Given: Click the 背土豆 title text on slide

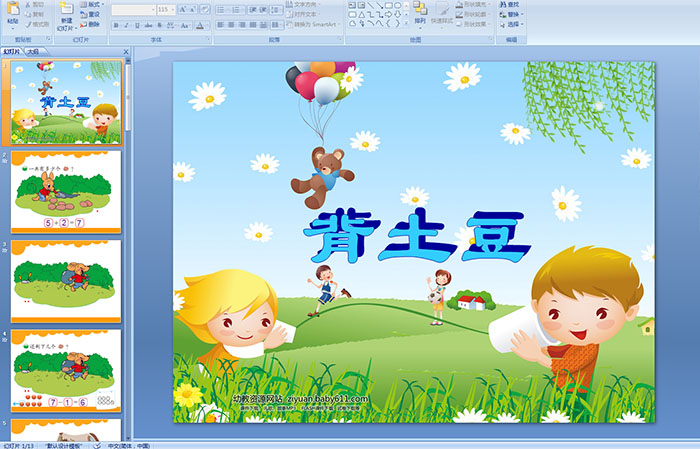Looking at the screenshot, I should click(x=416, y=236).
